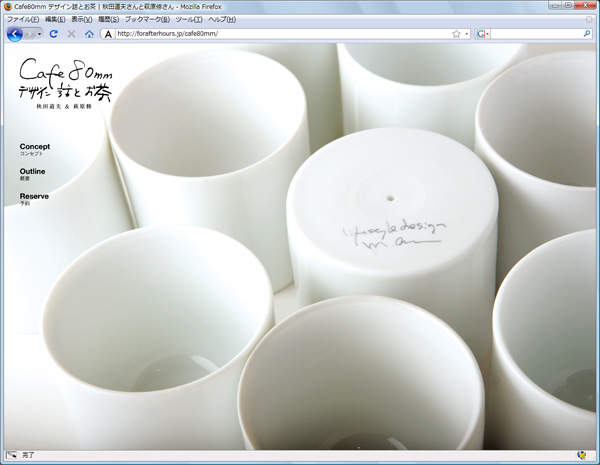Open the address bar history dropdown

pyautogui.click(x=466, y=34)
